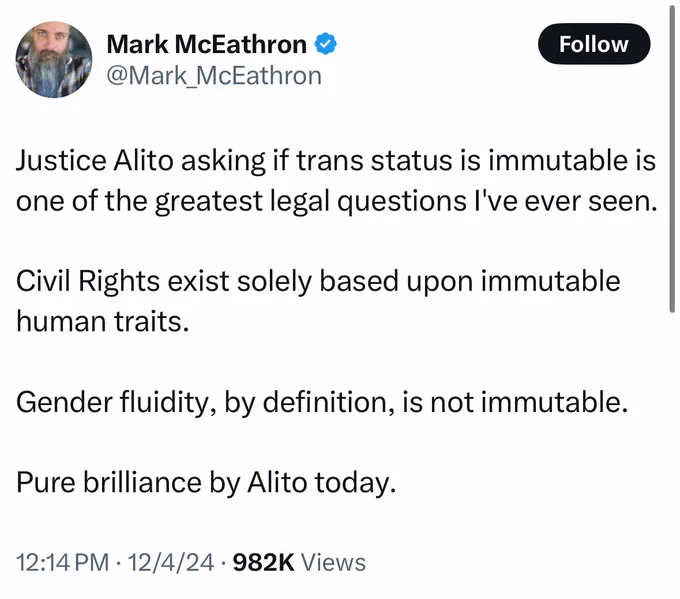Click the word "today." ending the tweet
The height and width of the screenshot is (599, 680).
click(355, 483)
